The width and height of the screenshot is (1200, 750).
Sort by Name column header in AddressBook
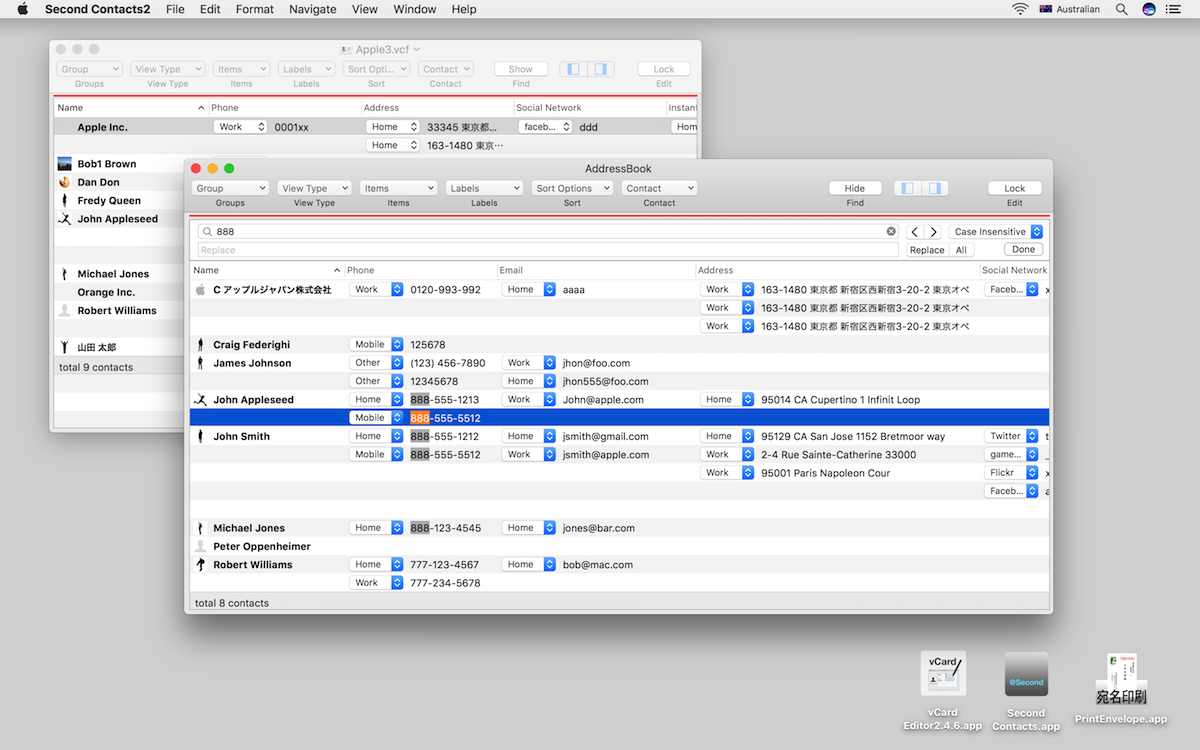(x=267, y=270)
